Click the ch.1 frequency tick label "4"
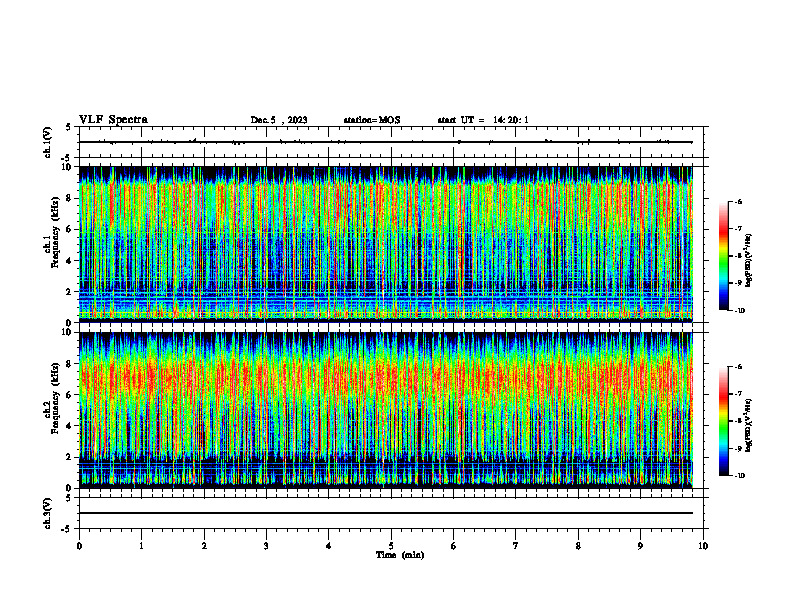 pyautogui.click(x=70, y=261)
